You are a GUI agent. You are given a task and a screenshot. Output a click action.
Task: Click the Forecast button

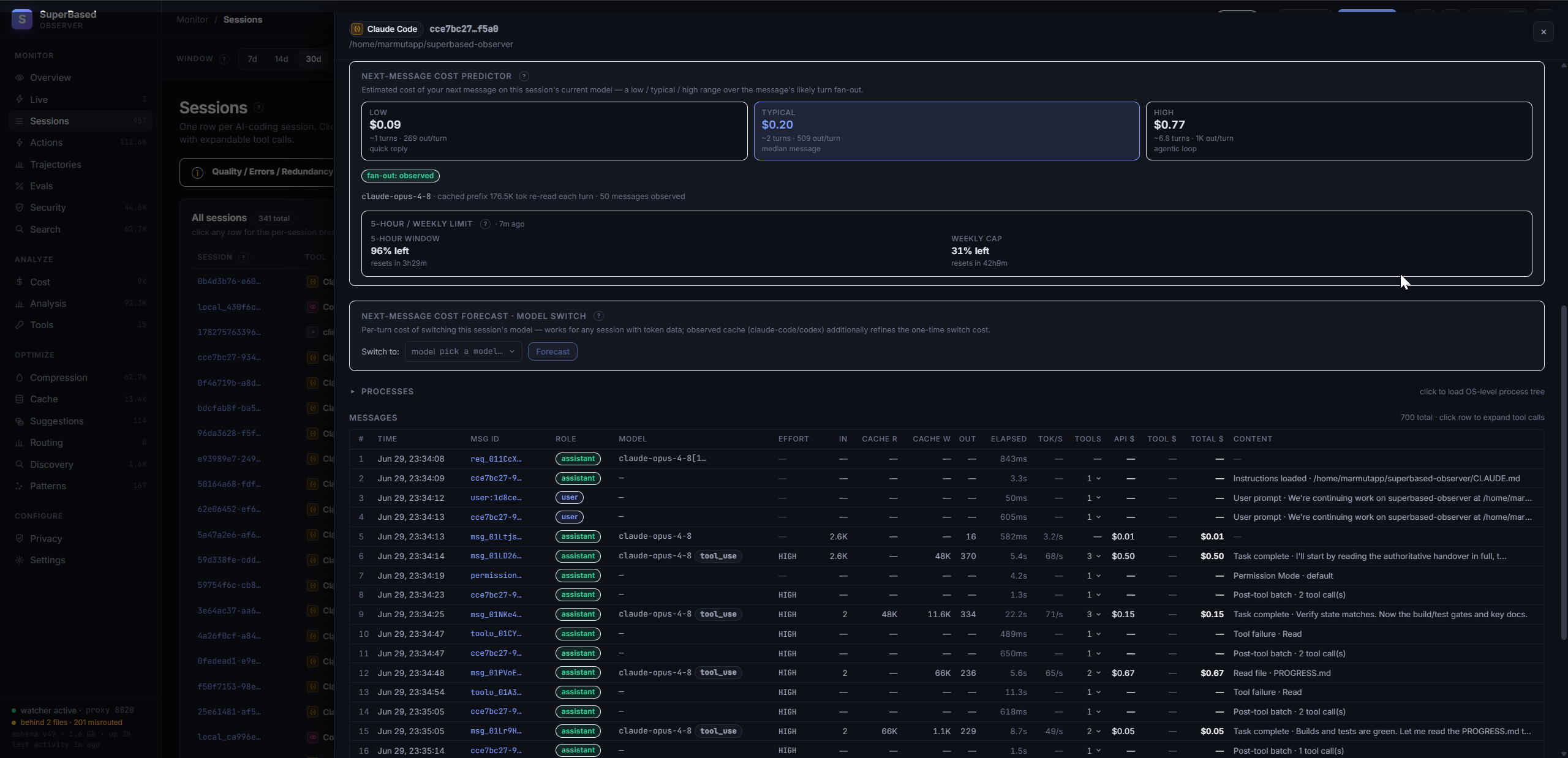click(552, 351)
